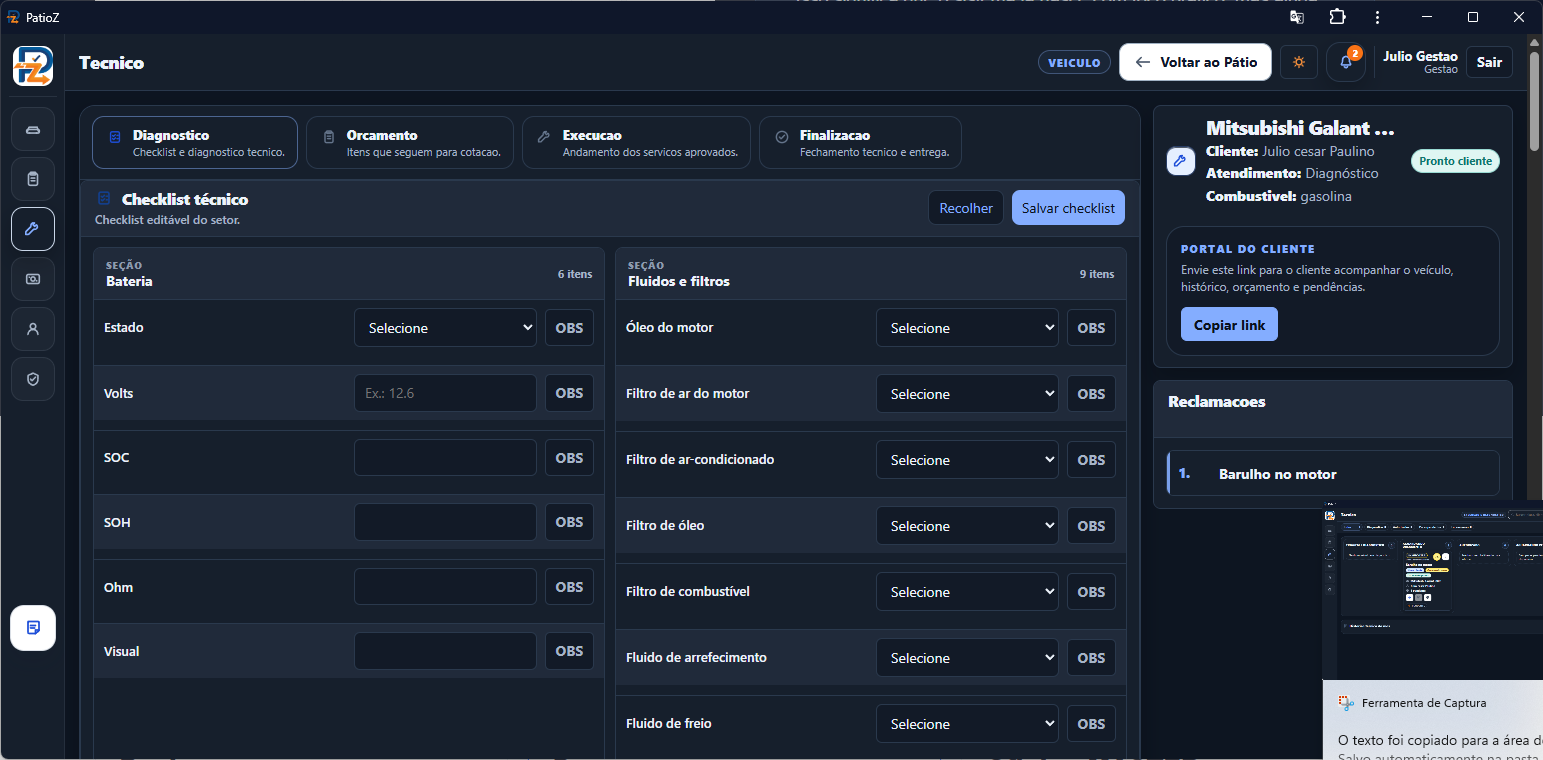Screen dimensions: 1543x760
Task: Click OBS button for Fluido de arrefecimento
Action: (x=1091, y=658)
